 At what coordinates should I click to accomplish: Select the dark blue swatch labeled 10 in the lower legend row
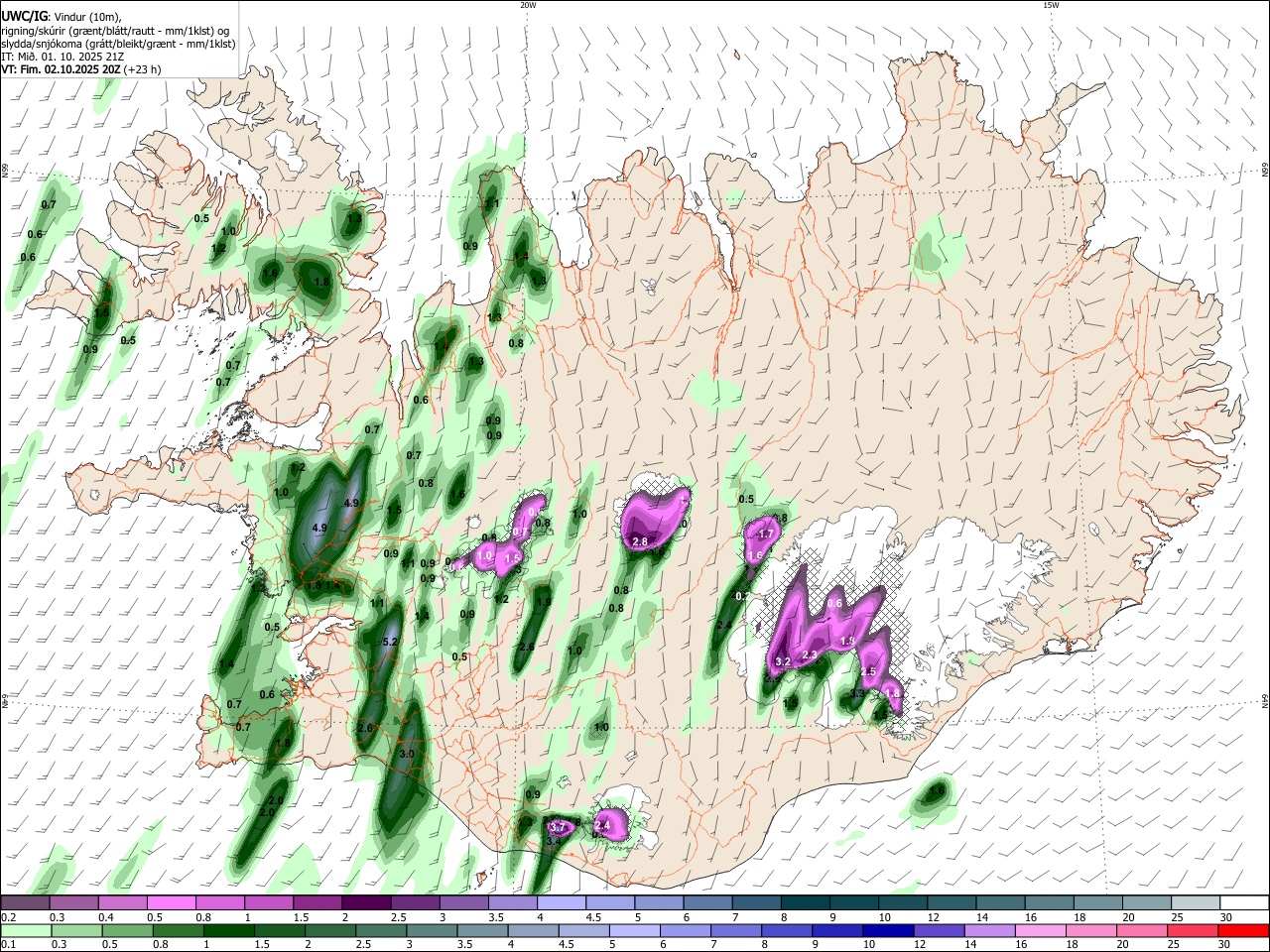tap(887, 931)
